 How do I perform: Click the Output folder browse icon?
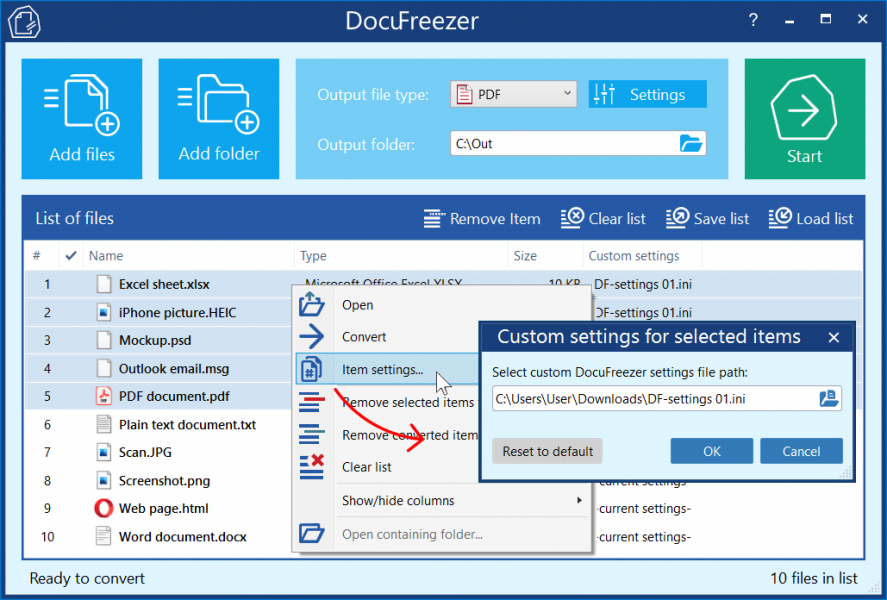click(x=691, y=144)
